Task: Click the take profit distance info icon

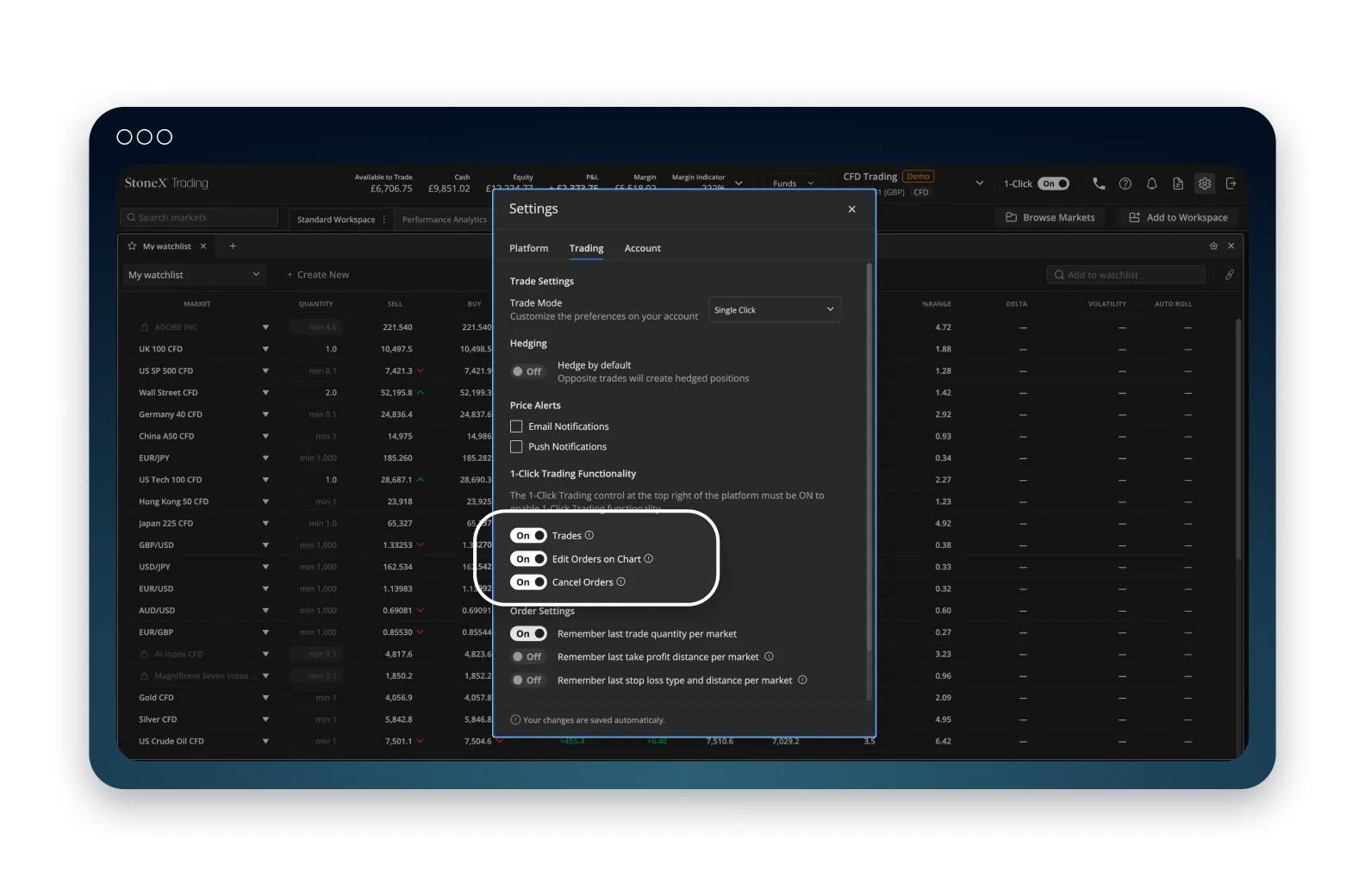Action: (769, 656)
